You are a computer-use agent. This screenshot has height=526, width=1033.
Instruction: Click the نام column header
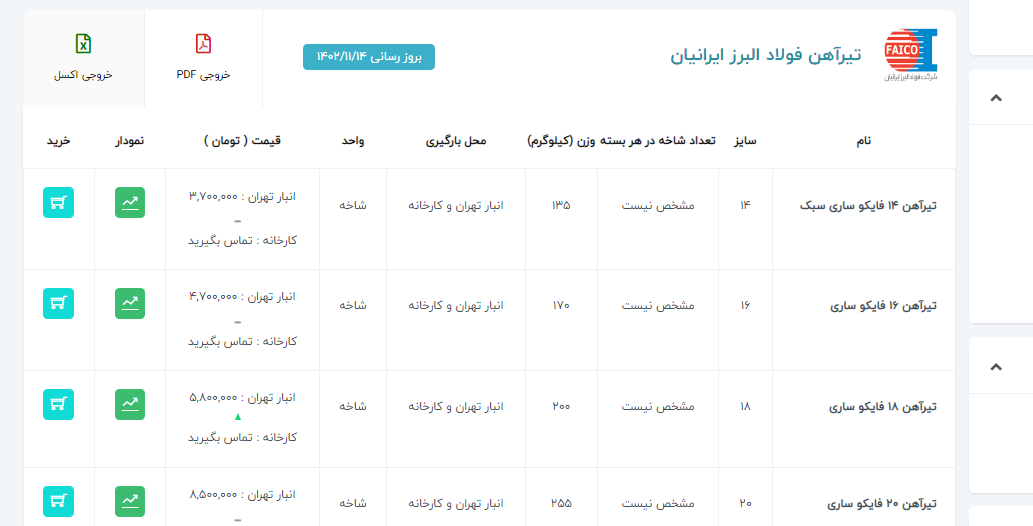point(864,141)
